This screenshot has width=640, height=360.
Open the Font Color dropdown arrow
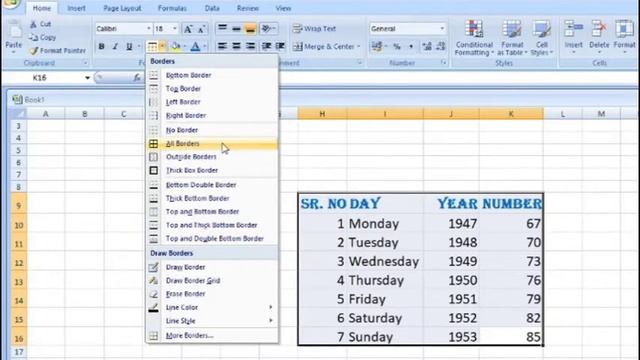[205, 47]
